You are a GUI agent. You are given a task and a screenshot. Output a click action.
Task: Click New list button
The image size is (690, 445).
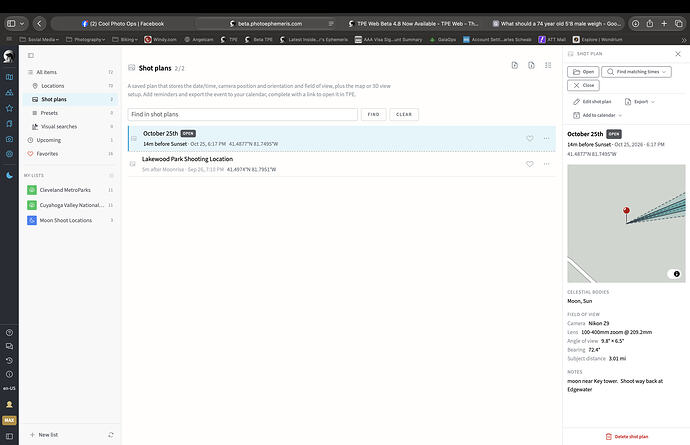pos(44,435)
